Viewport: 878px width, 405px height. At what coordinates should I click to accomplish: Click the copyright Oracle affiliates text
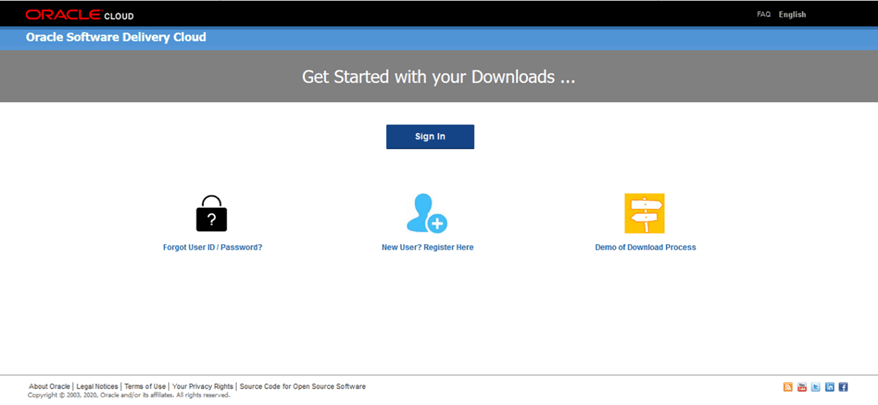pyautogui.click(x=129, y=395)
